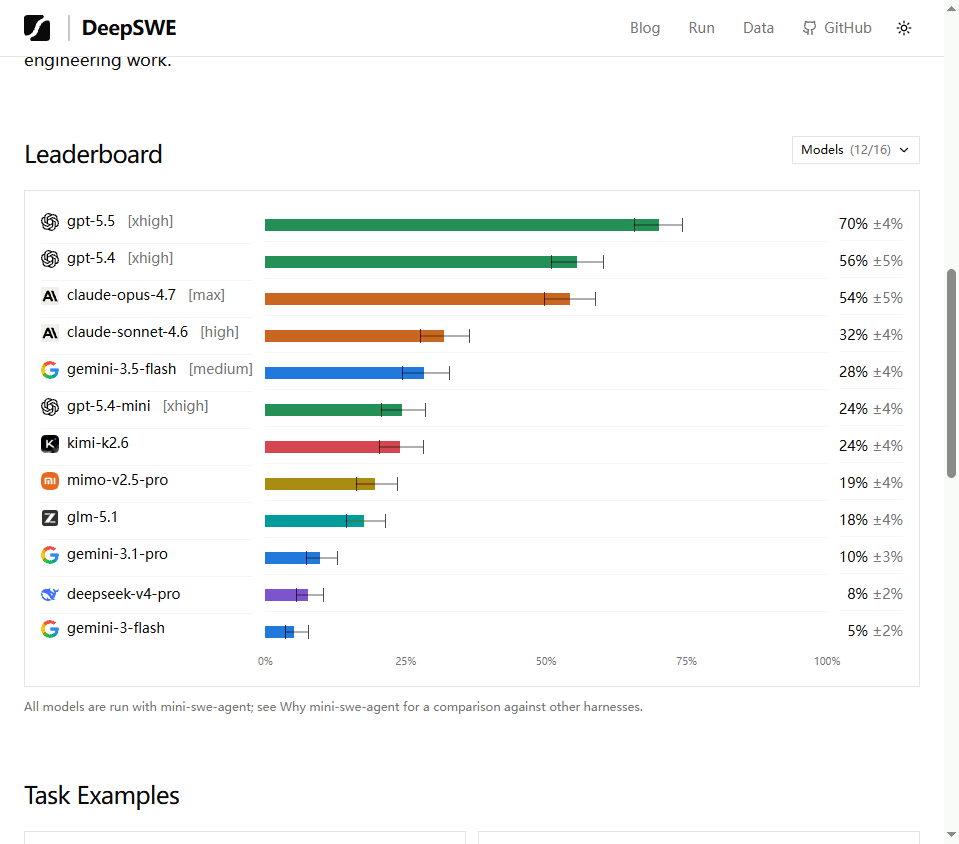Click the DeepSWE logo icon
This screenshot has height=844, width=959.
(x=37, y=28)
